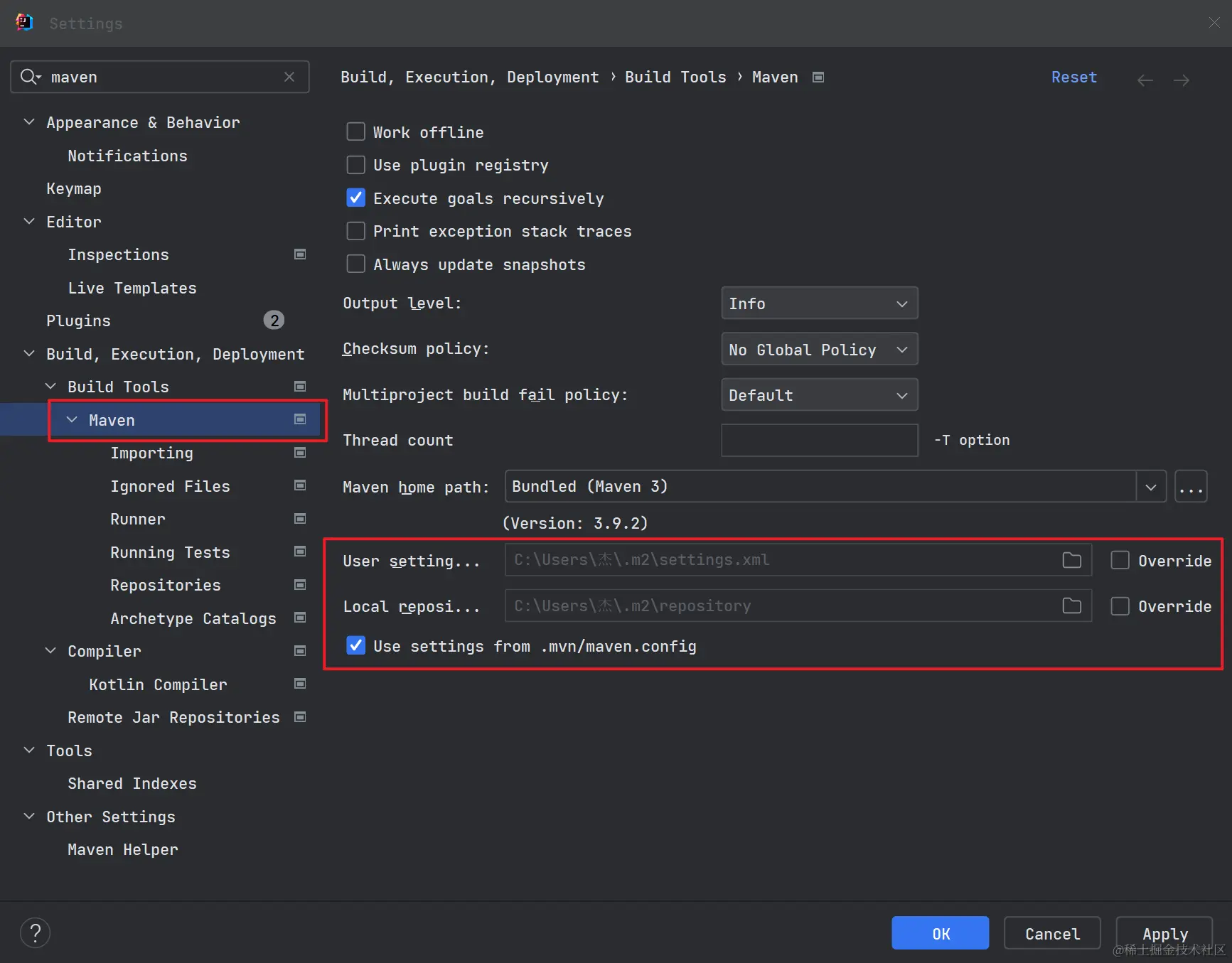1232x963 pixels.
Task: Uncheck Use settings from .mvn/maven.config
Action: 355,645
